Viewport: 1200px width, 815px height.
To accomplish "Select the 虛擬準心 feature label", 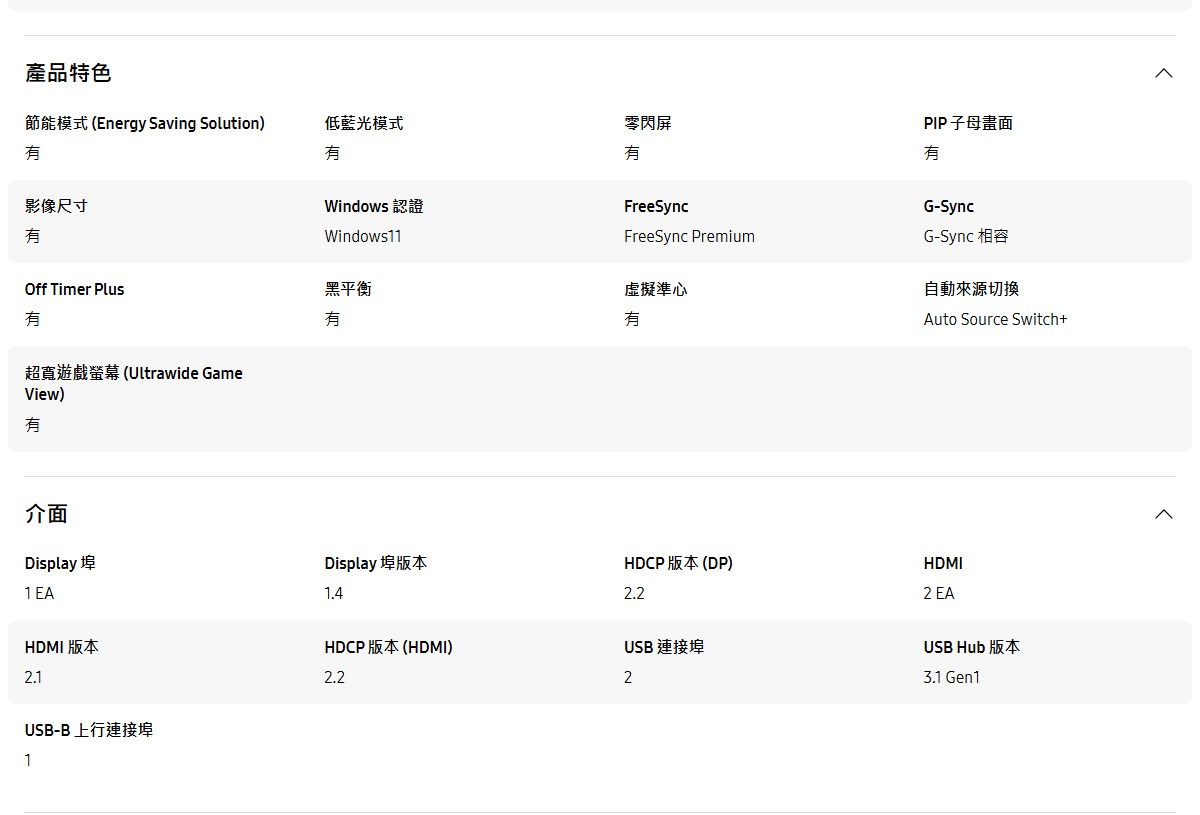I will tap(655, 288).
